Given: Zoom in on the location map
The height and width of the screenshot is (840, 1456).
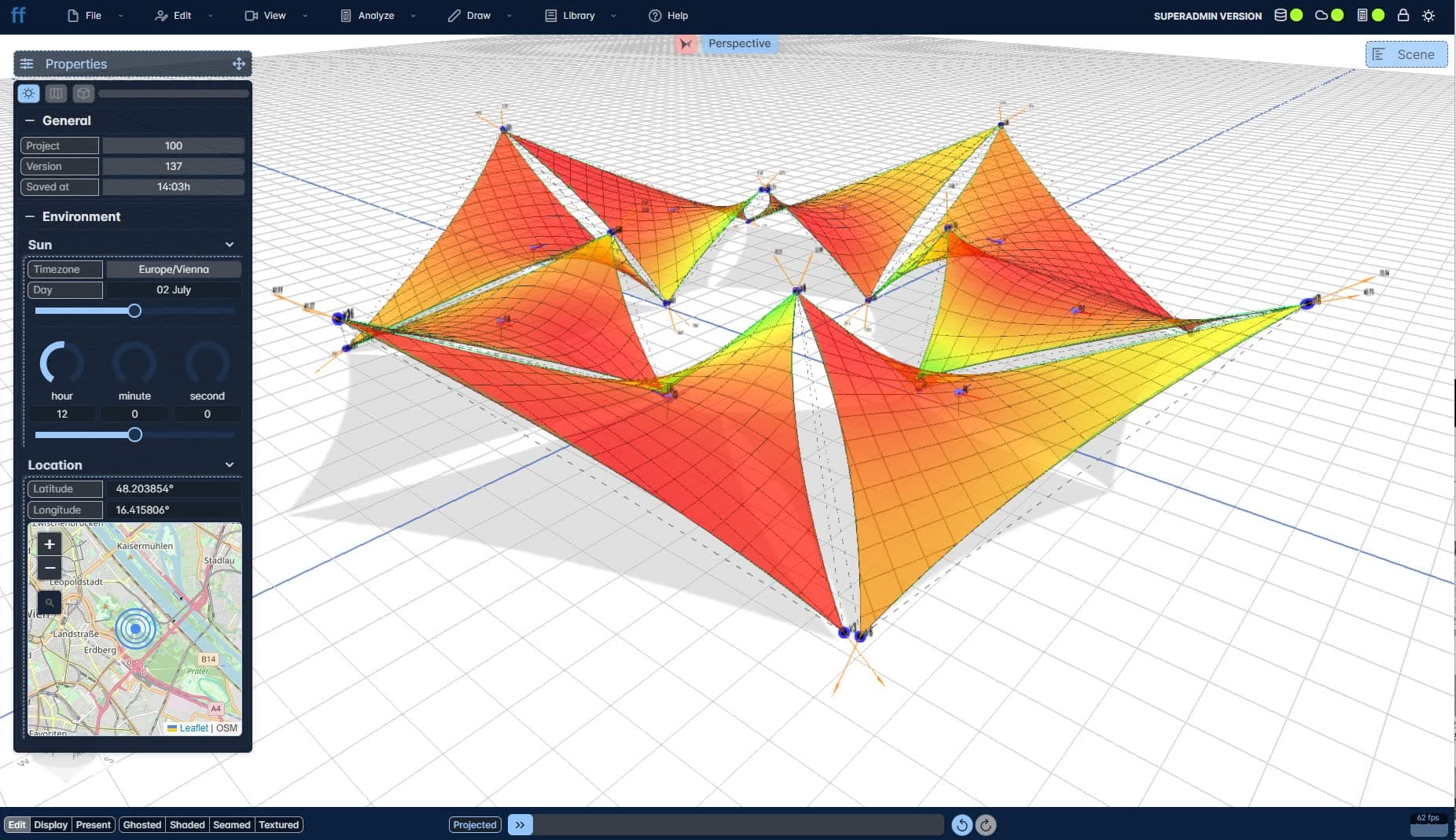Looking at the screenshot, I should coord(50,544).
